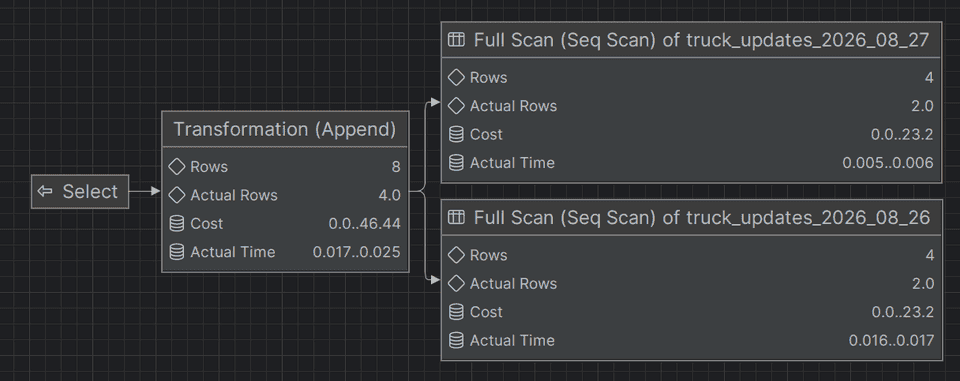The width and height of the screenshot is (960, 381).
Task: Click the Actual Time value 0.005..0.006
Action: point(888,162)
